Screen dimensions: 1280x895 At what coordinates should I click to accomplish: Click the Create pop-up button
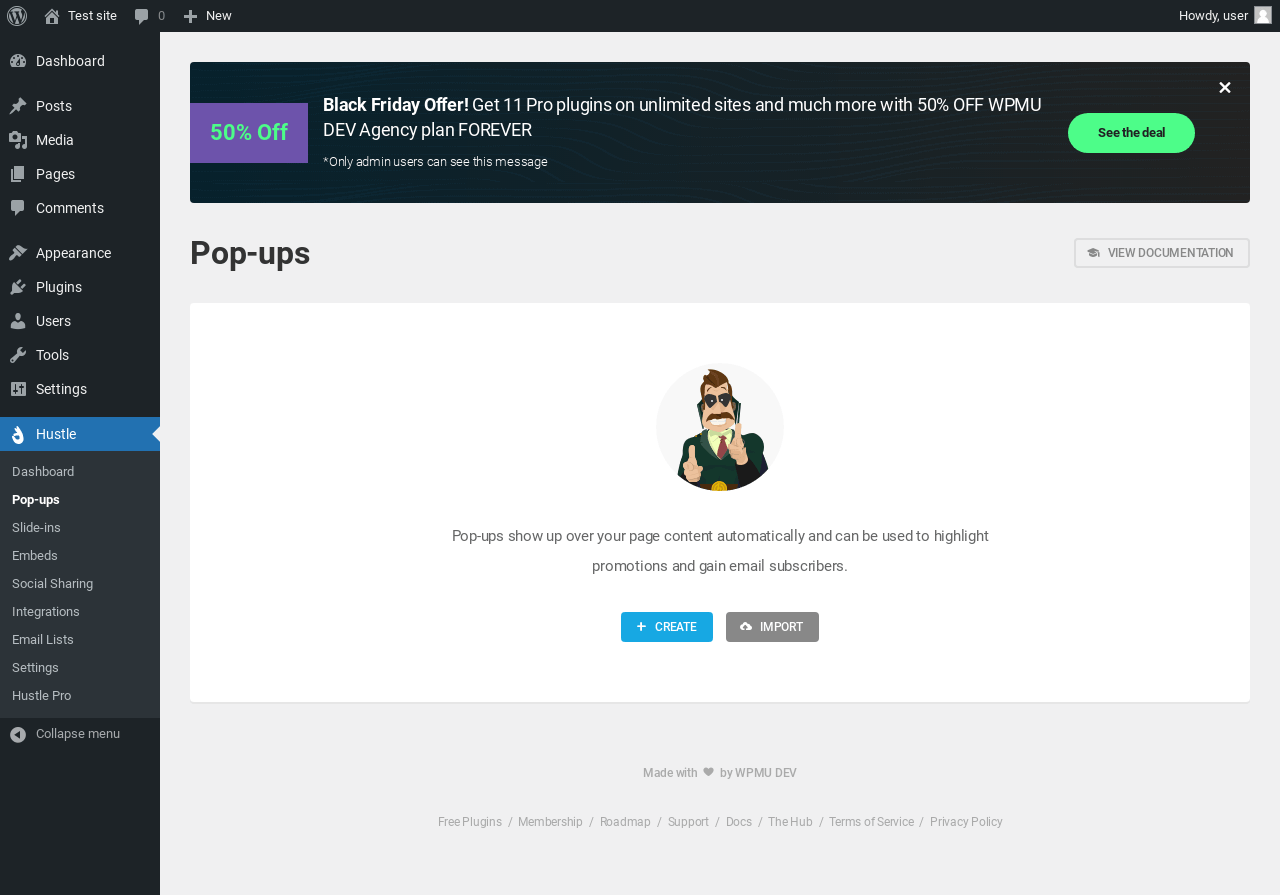coord(667,627)
